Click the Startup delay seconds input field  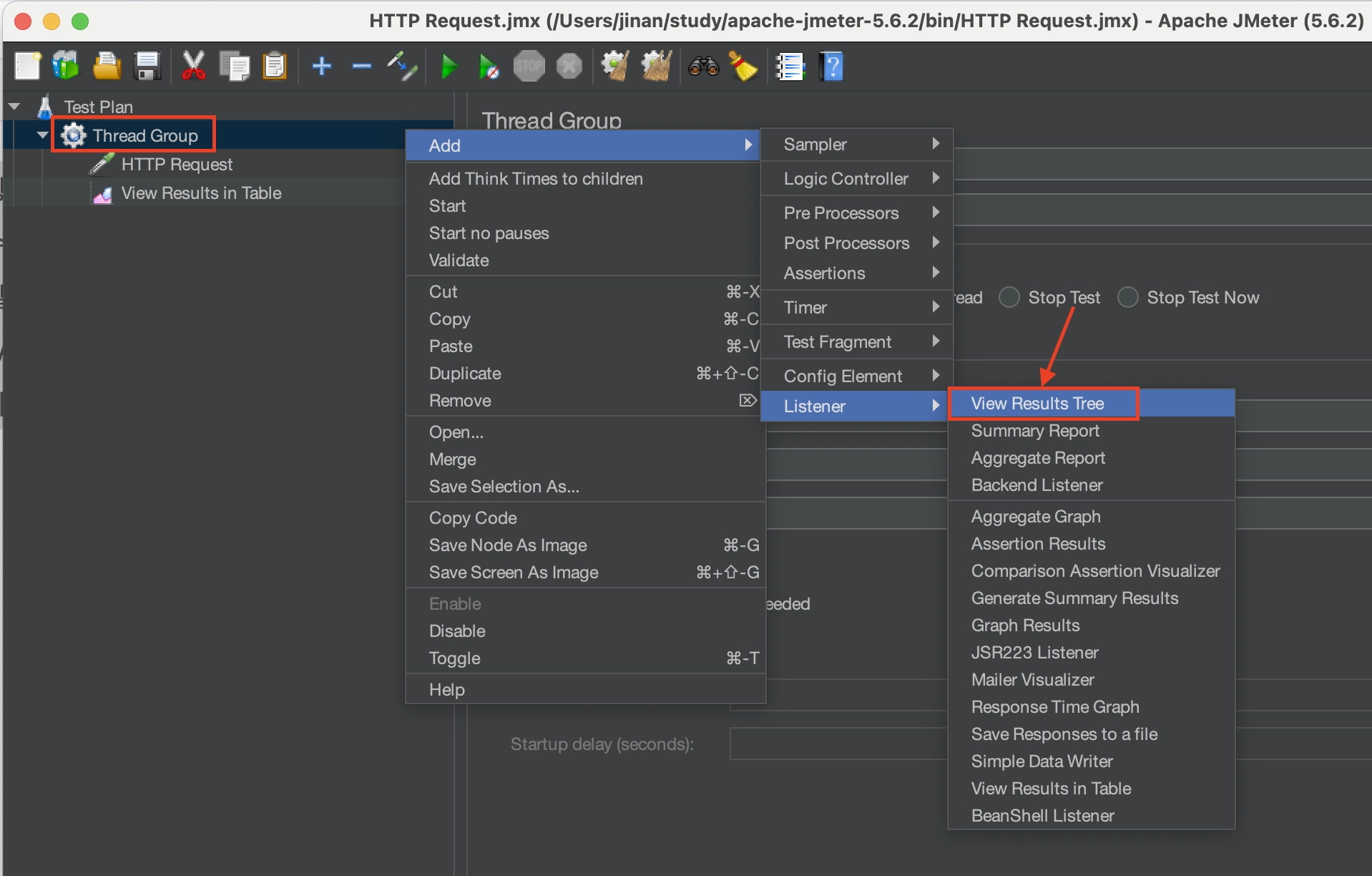coord(837,744)
